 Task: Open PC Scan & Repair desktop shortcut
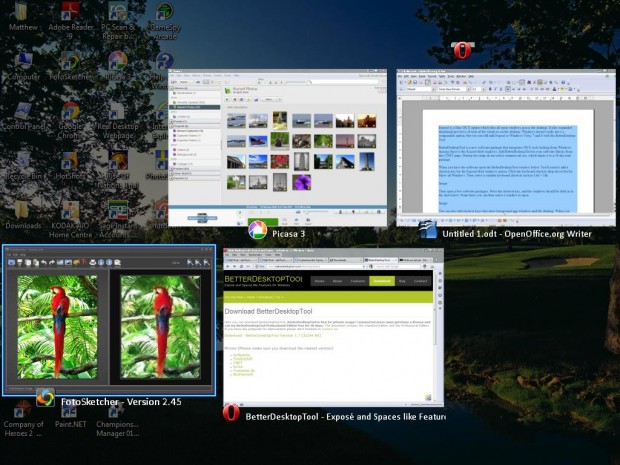[x=118, y=21]
